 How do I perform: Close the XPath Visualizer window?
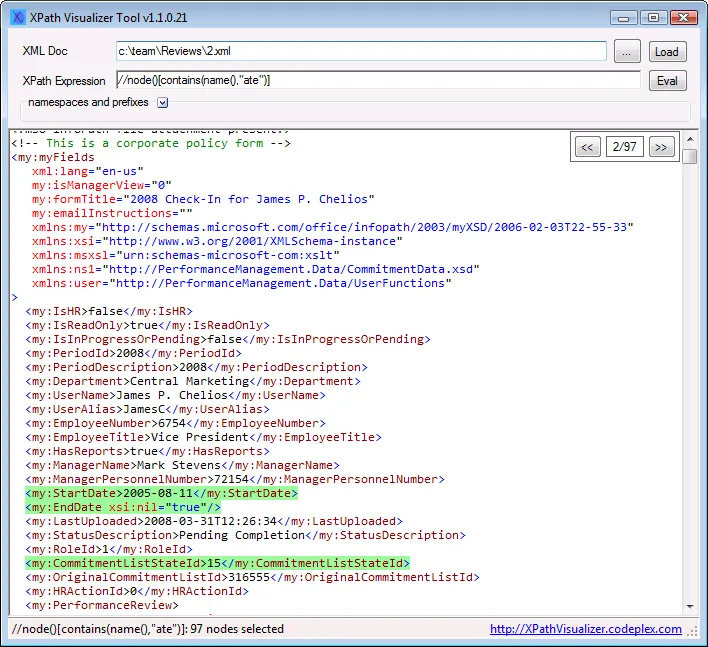(x=683, y=18)
